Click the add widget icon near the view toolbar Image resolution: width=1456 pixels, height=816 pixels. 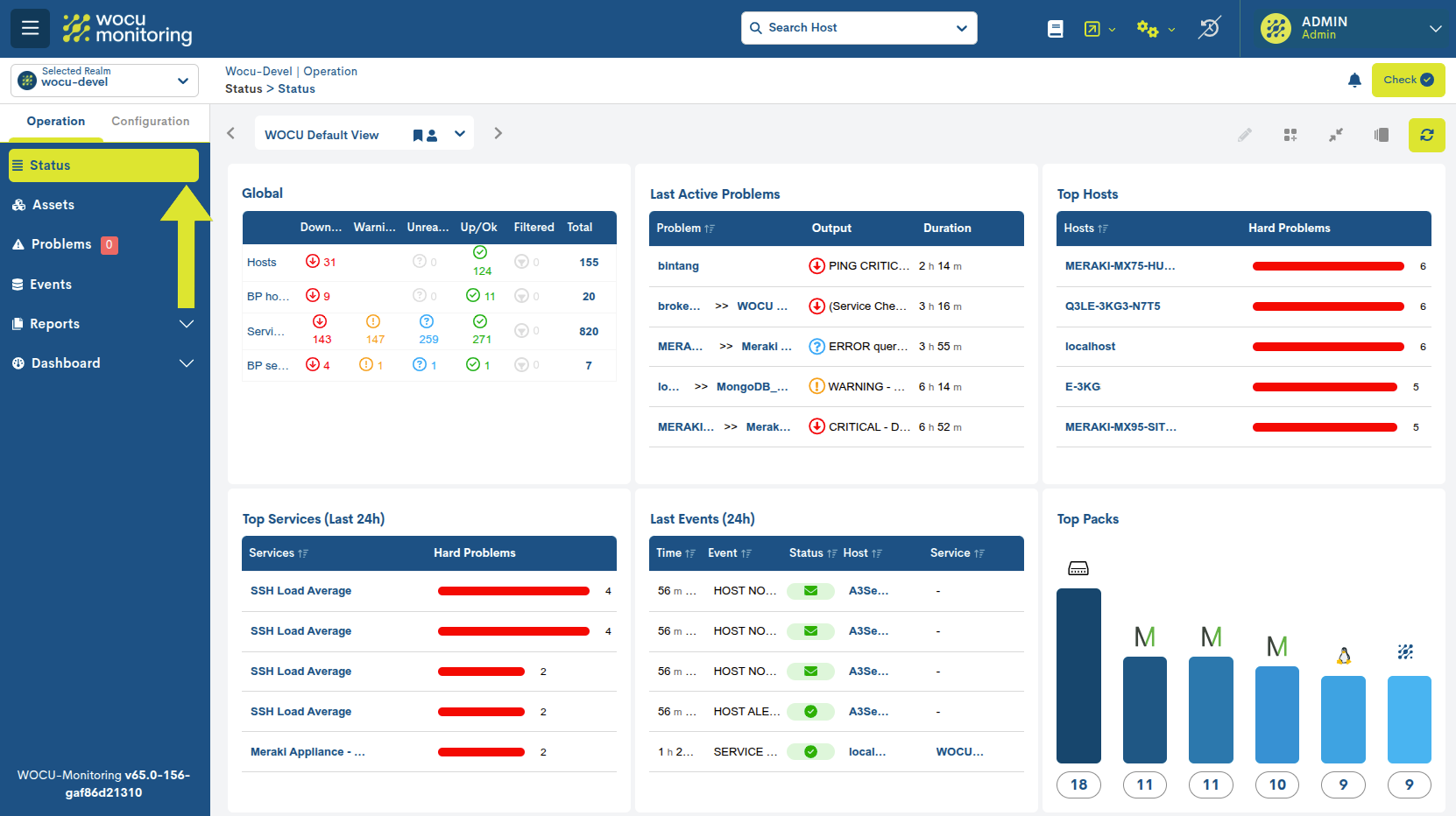coord(1290,135)
